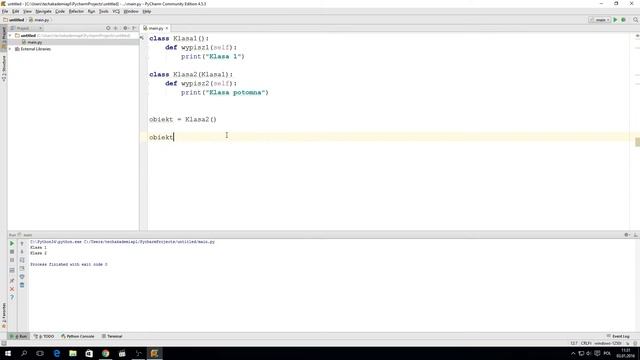Image resolution: width=640 pixels, height=360 pixels.
Task: Click 'class Klasa2(Klasa1):' code line
Action: 191,75
